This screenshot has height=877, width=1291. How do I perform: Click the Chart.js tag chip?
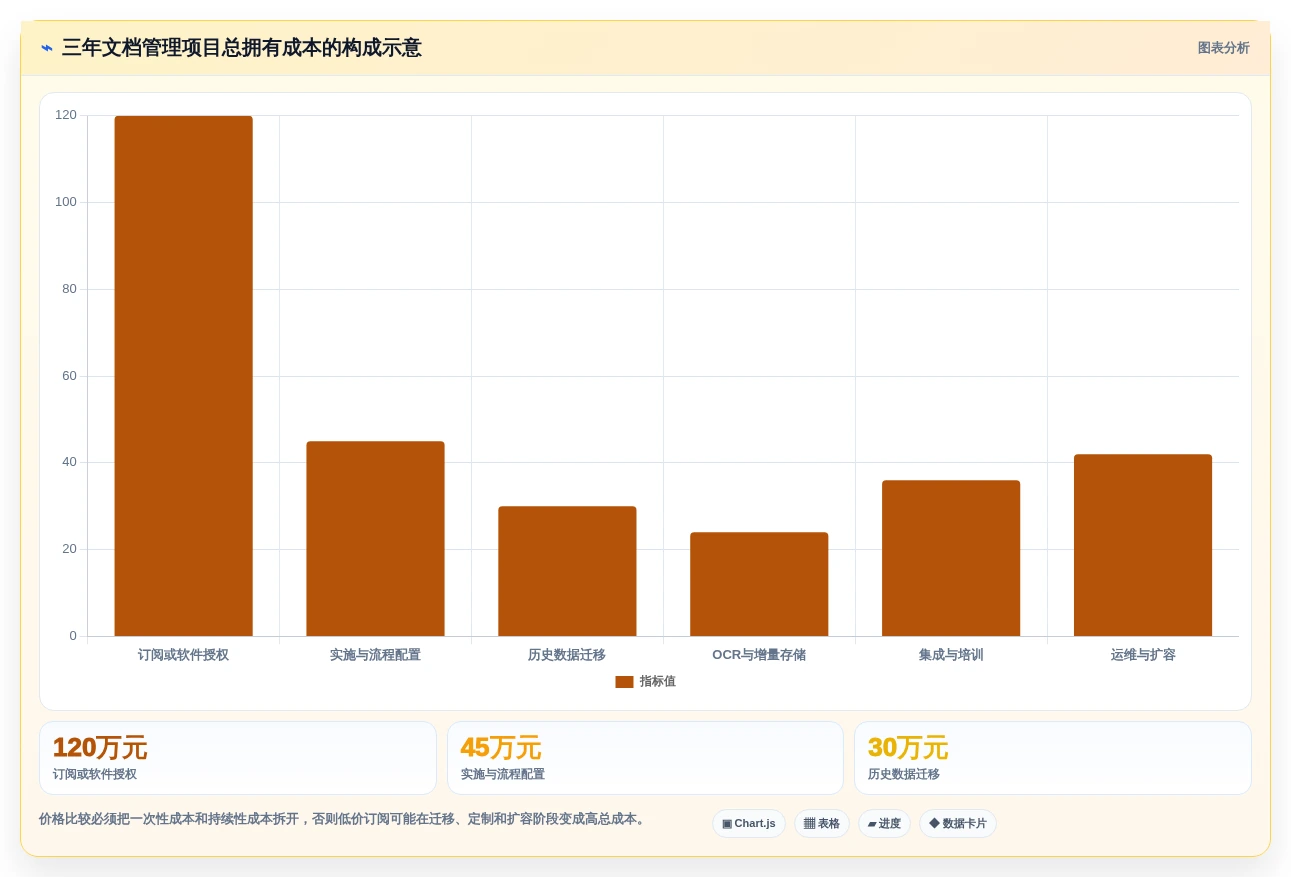pos(749,824)
